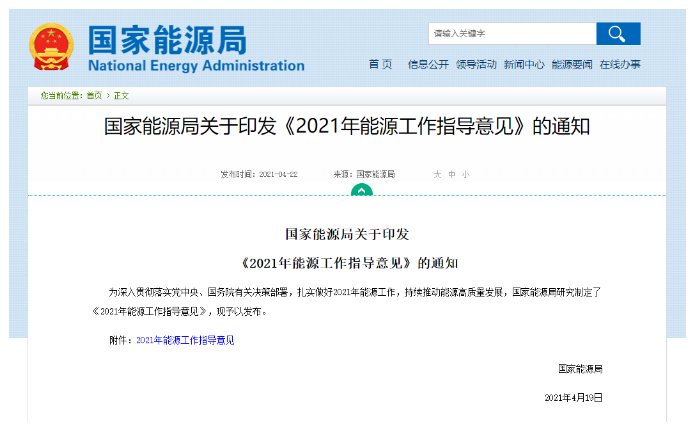Open attachment 2021年能源工作指导意见 link

click(x=185, y=340)
